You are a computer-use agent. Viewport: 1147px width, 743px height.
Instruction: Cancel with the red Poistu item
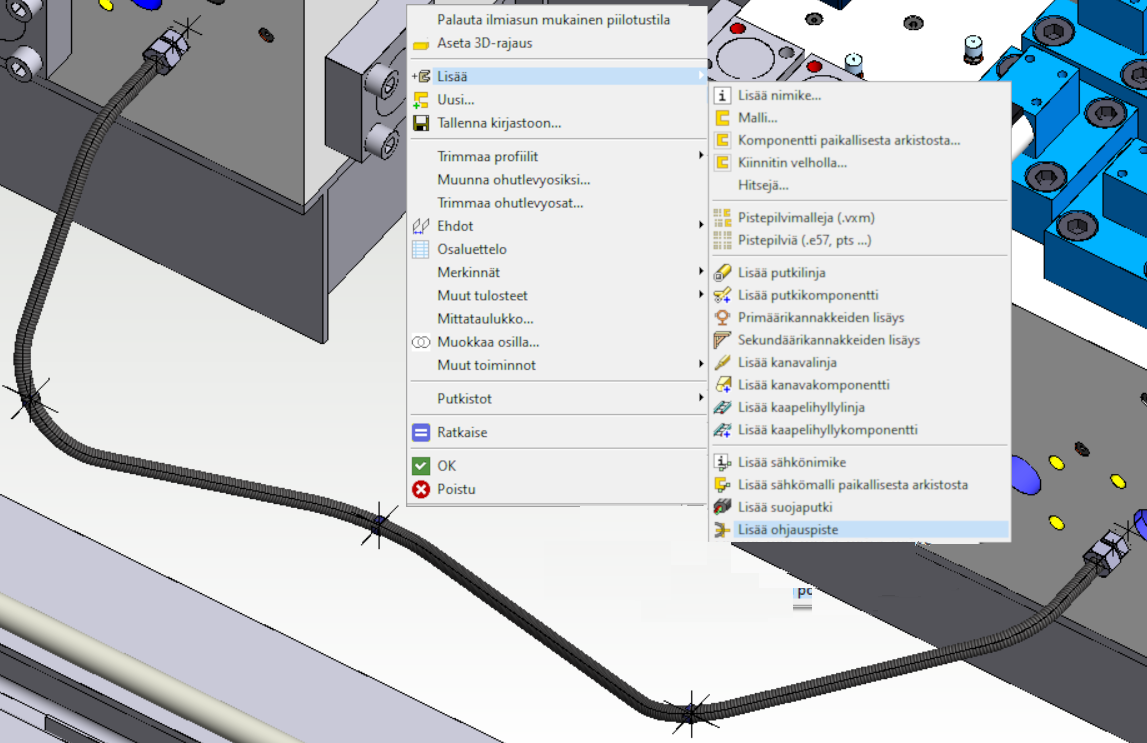pyautogui.click(x=455, y=489)
